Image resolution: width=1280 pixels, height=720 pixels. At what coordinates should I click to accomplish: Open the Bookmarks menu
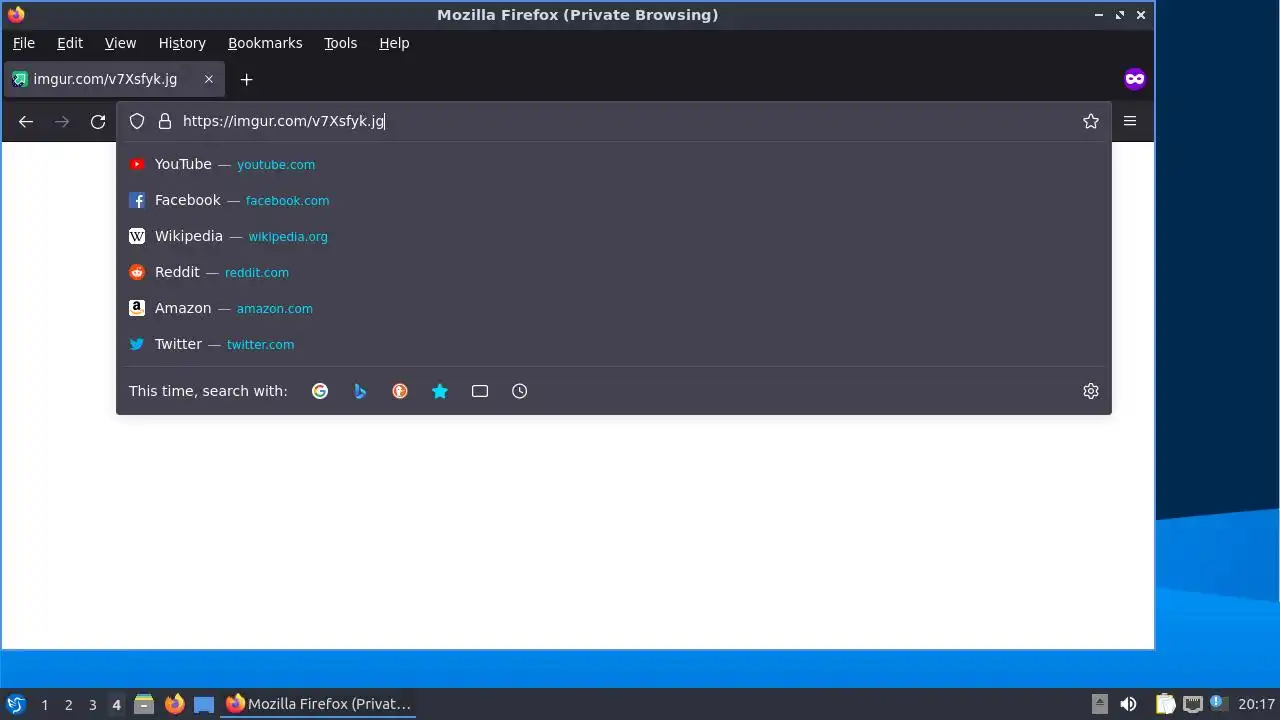265,43
